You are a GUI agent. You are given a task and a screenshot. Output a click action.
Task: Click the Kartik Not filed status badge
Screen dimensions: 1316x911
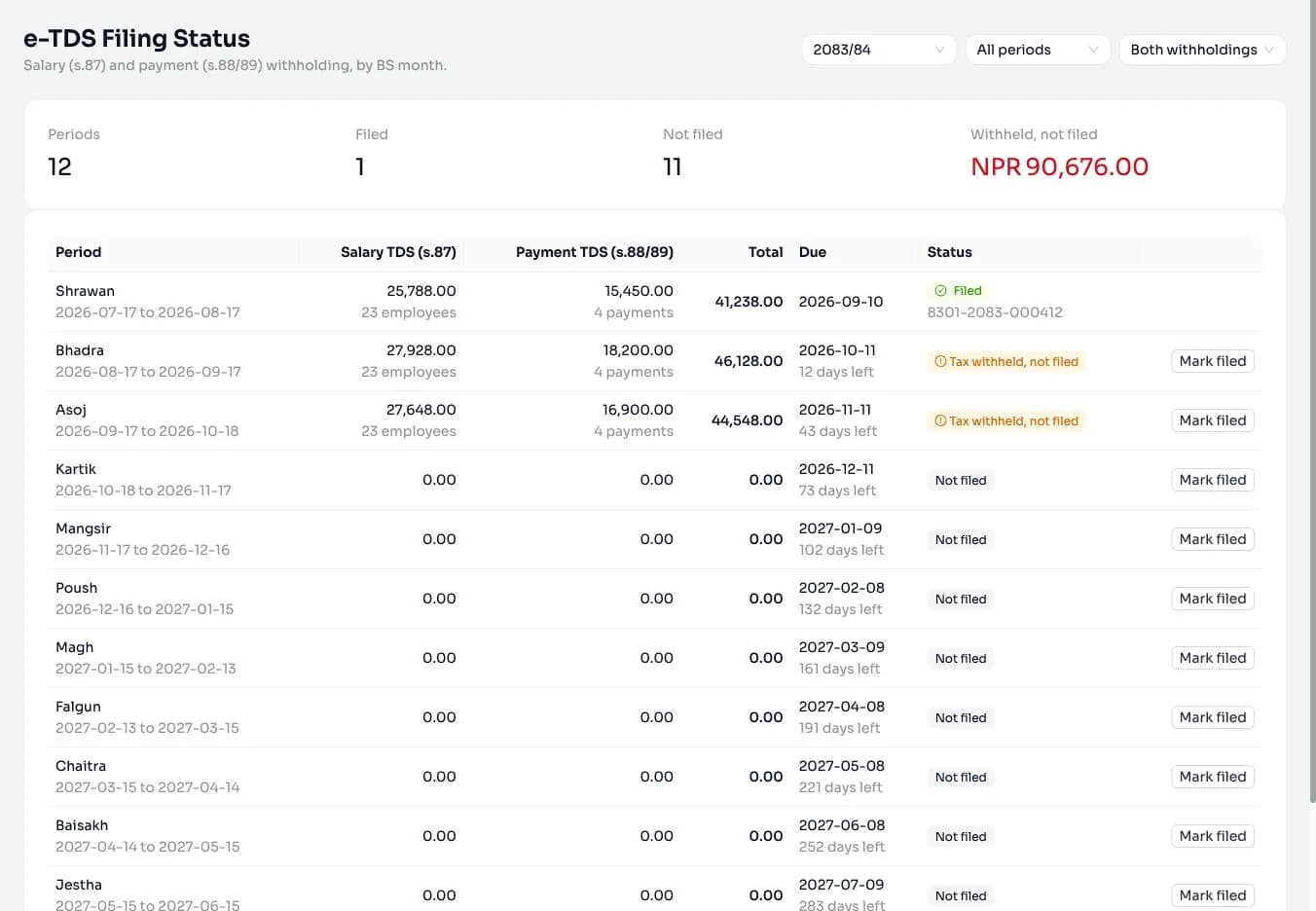[x=961, y=480]
